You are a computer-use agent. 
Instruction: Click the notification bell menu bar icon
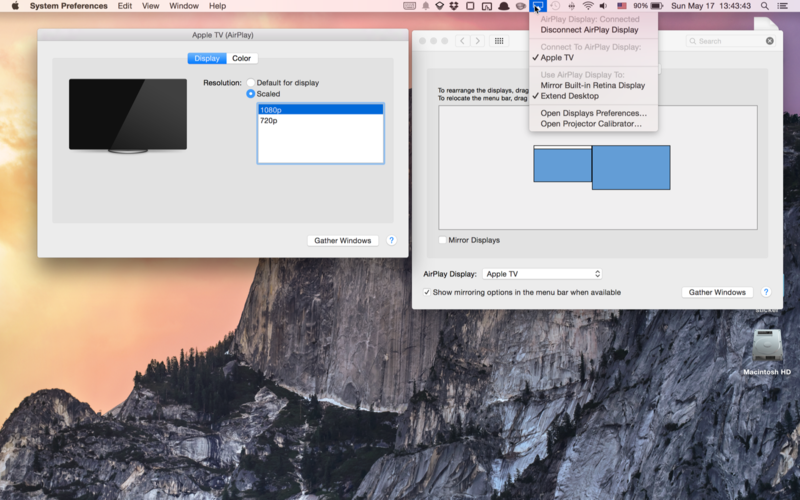tap(425, 6)
